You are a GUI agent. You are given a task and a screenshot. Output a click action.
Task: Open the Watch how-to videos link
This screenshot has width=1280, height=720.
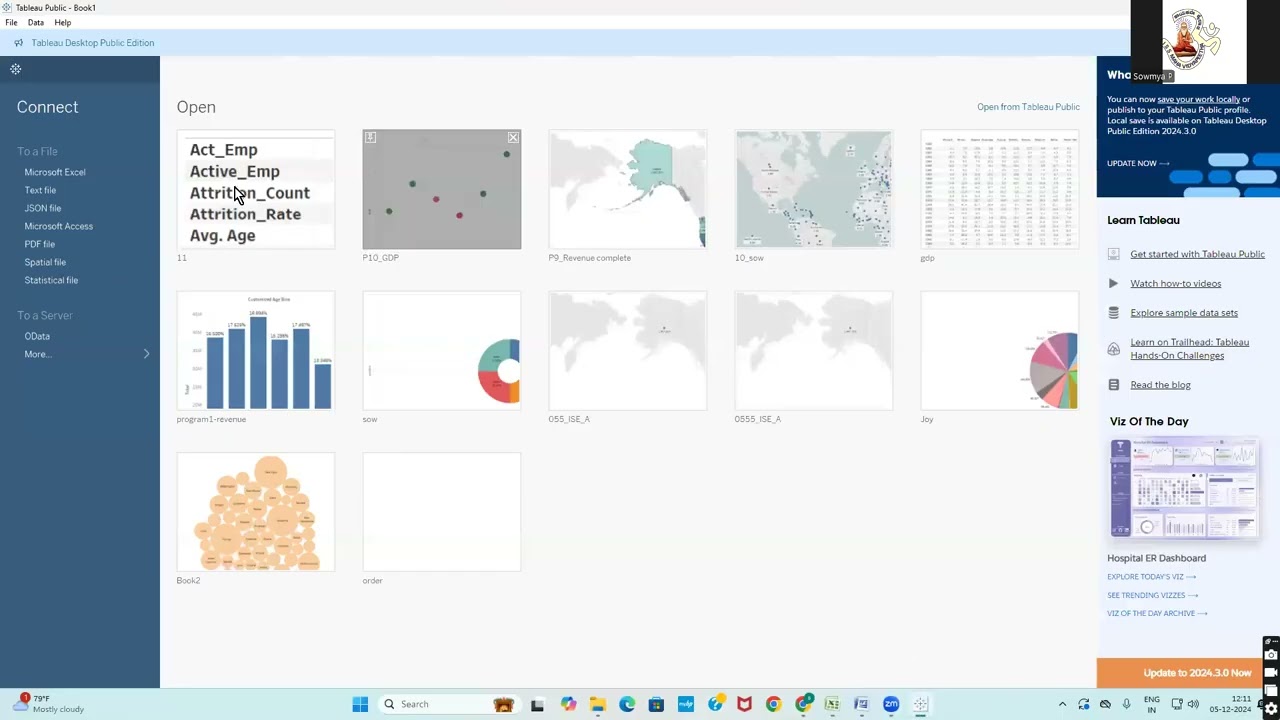pos(1175,284)
